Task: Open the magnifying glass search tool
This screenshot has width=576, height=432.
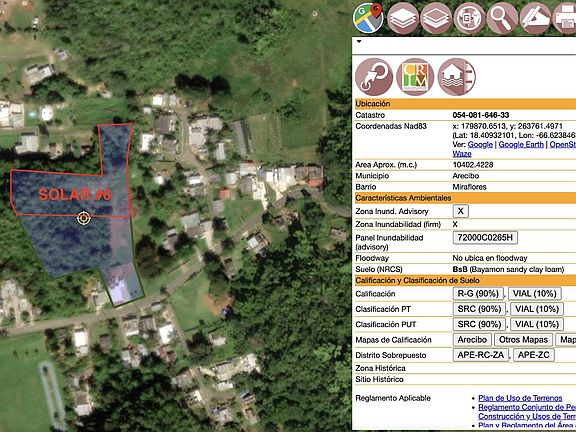Action: pos(502,18)
